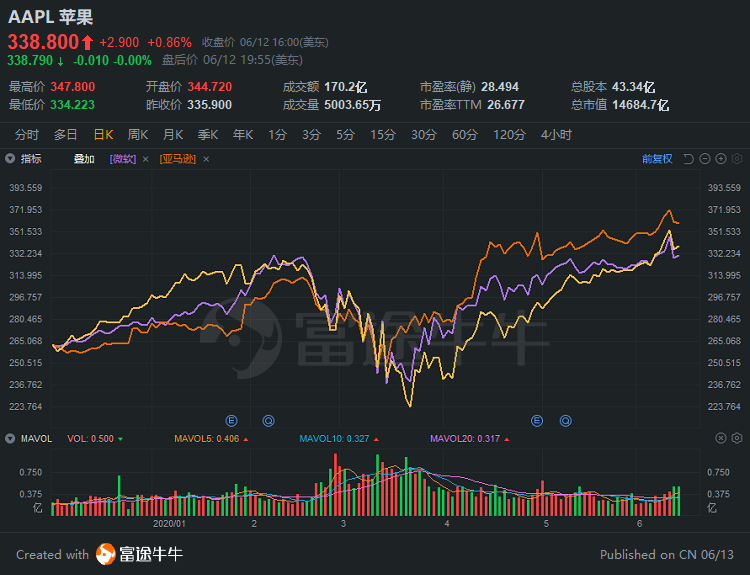
Task: Click second E earnings marker near May
Action: [x=537, y=421]
